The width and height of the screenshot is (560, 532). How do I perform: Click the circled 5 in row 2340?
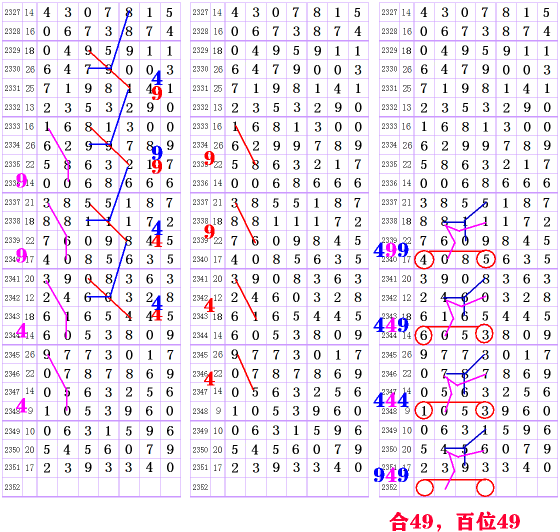(486, 259)
